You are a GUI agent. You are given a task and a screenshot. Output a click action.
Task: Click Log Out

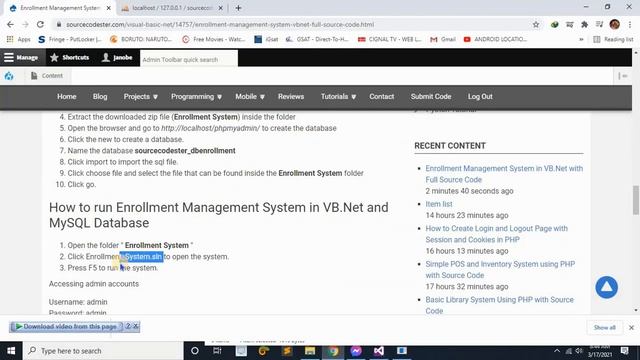click(480, 97)
